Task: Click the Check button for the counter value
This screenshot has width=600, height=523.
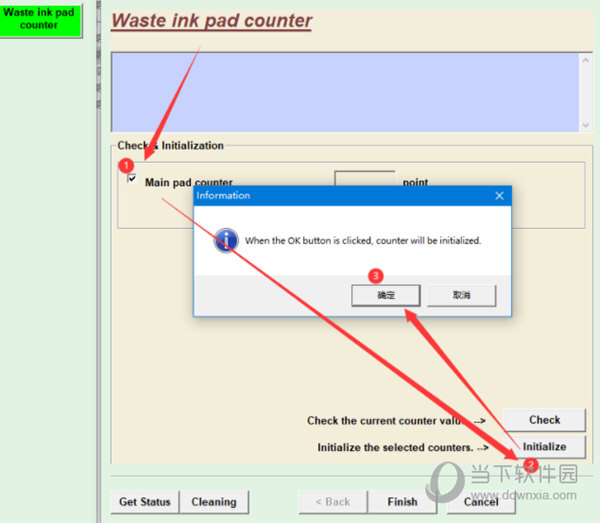Action: click(544, 420)
